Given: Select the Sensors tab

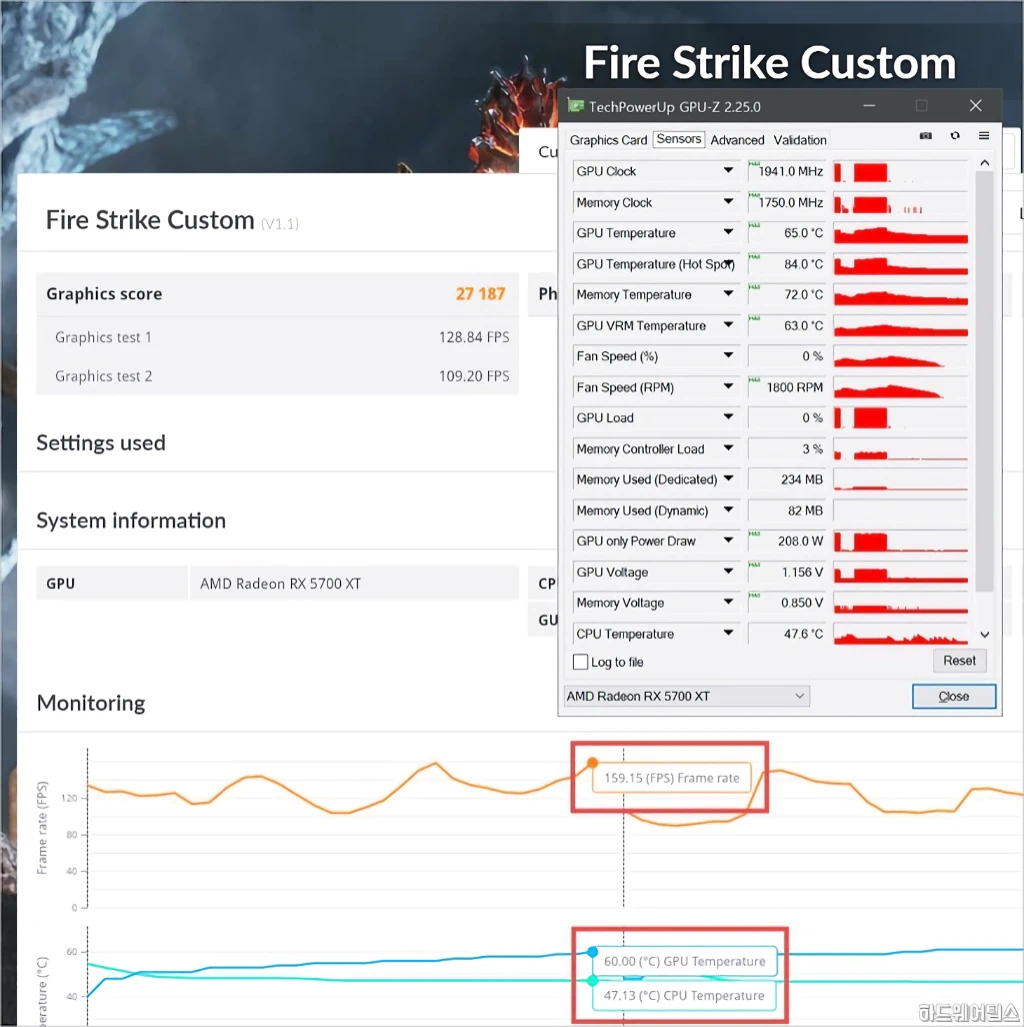Looking at the screenshot, I should click(x=679, y=139).
